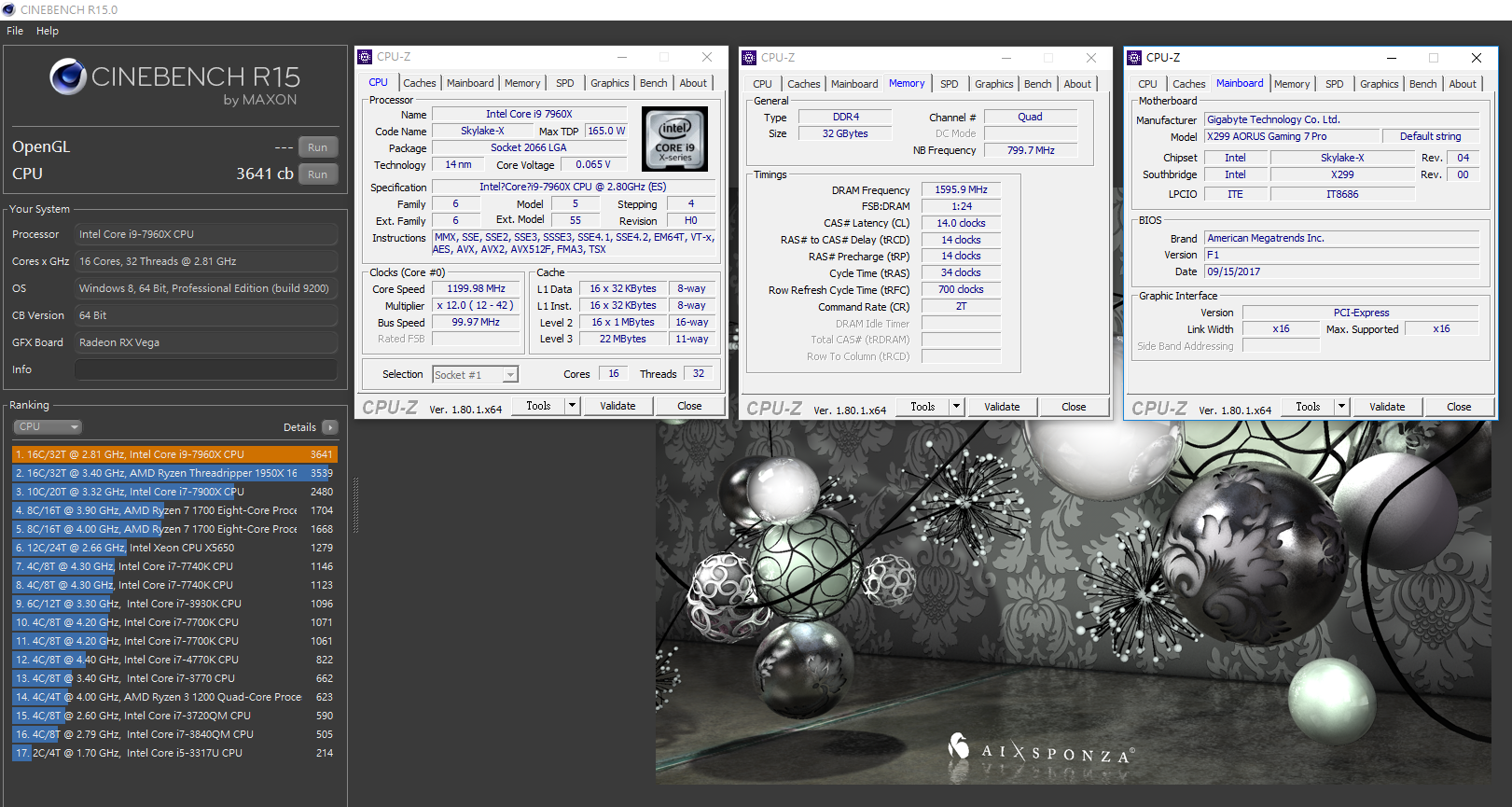Image resolution: width=1512 pixels, height=807 pixels.
Task: Close the Mainboard CPU-Z window with X
Action: (x=1477, y=58)
